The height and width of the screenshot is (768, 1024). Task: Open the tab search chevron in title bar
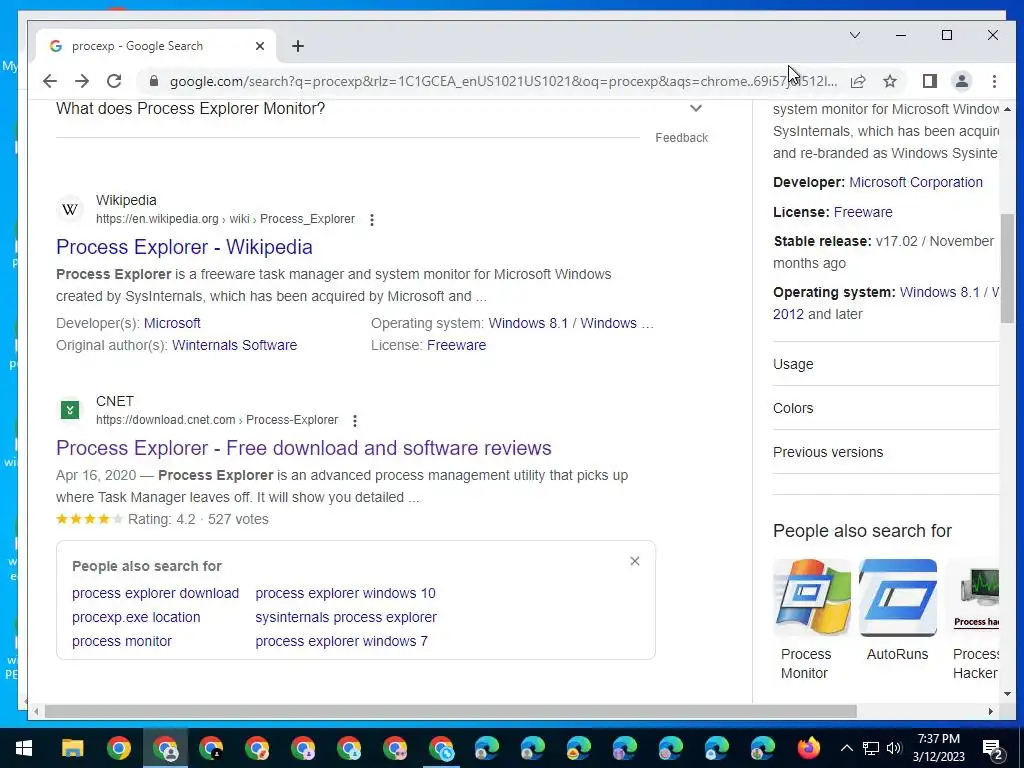point(855,35)
